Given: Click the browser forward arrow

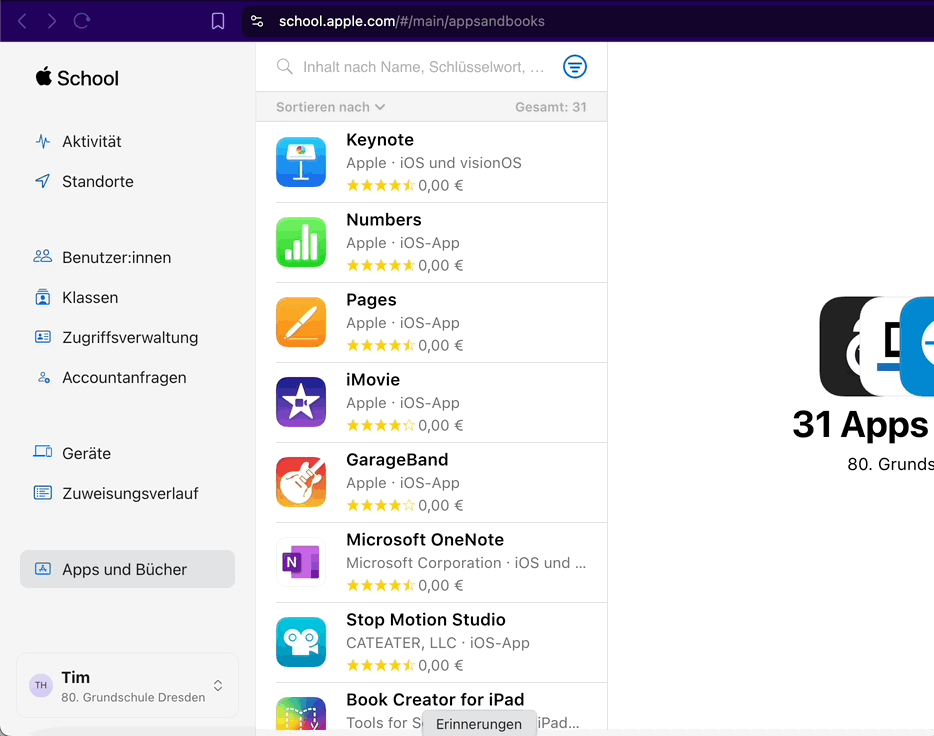Looking at the screenshot, I should 52,21.
